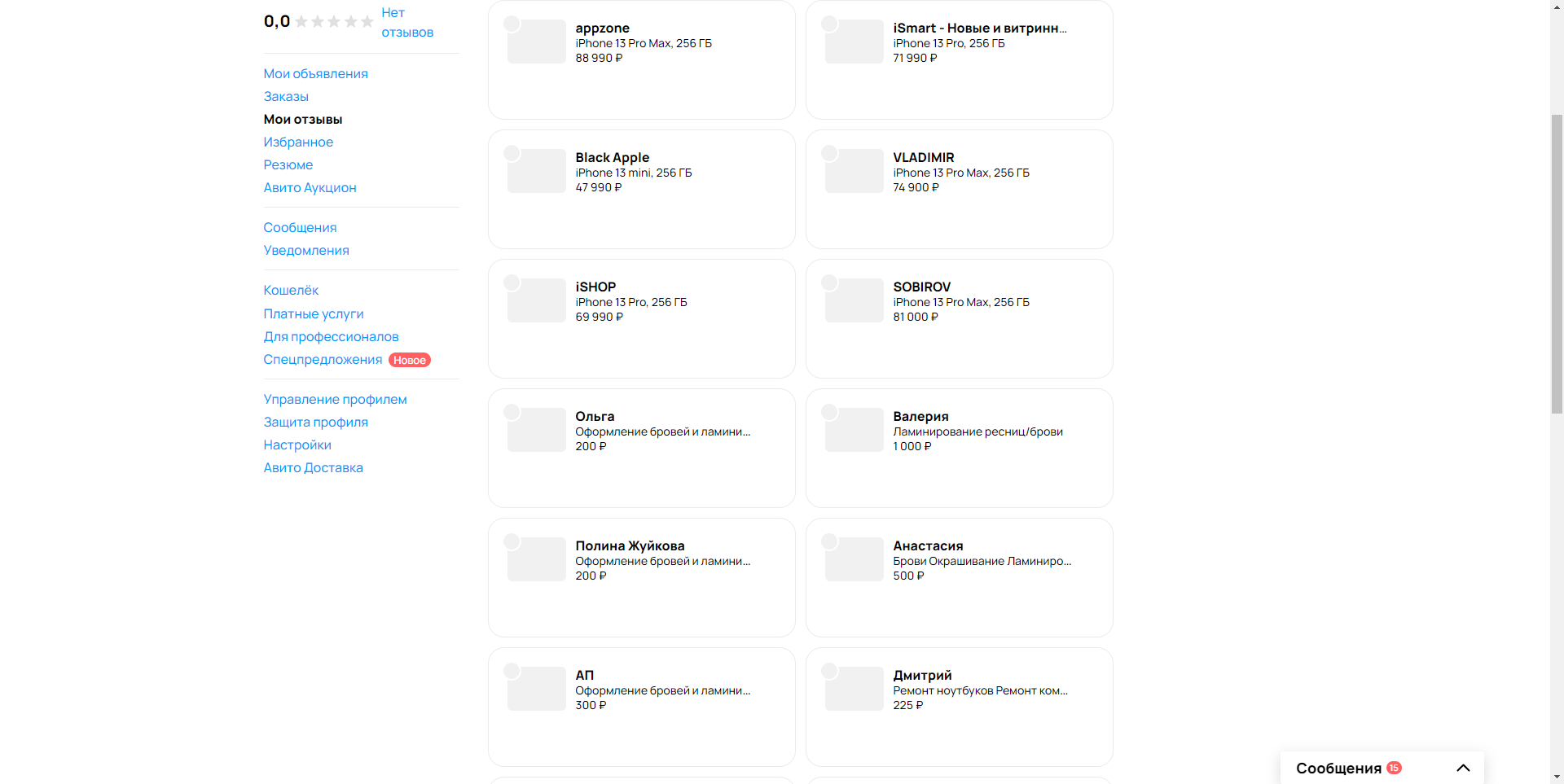Open the Резюме section
1564x784 pixels.
tap(288, 164)
